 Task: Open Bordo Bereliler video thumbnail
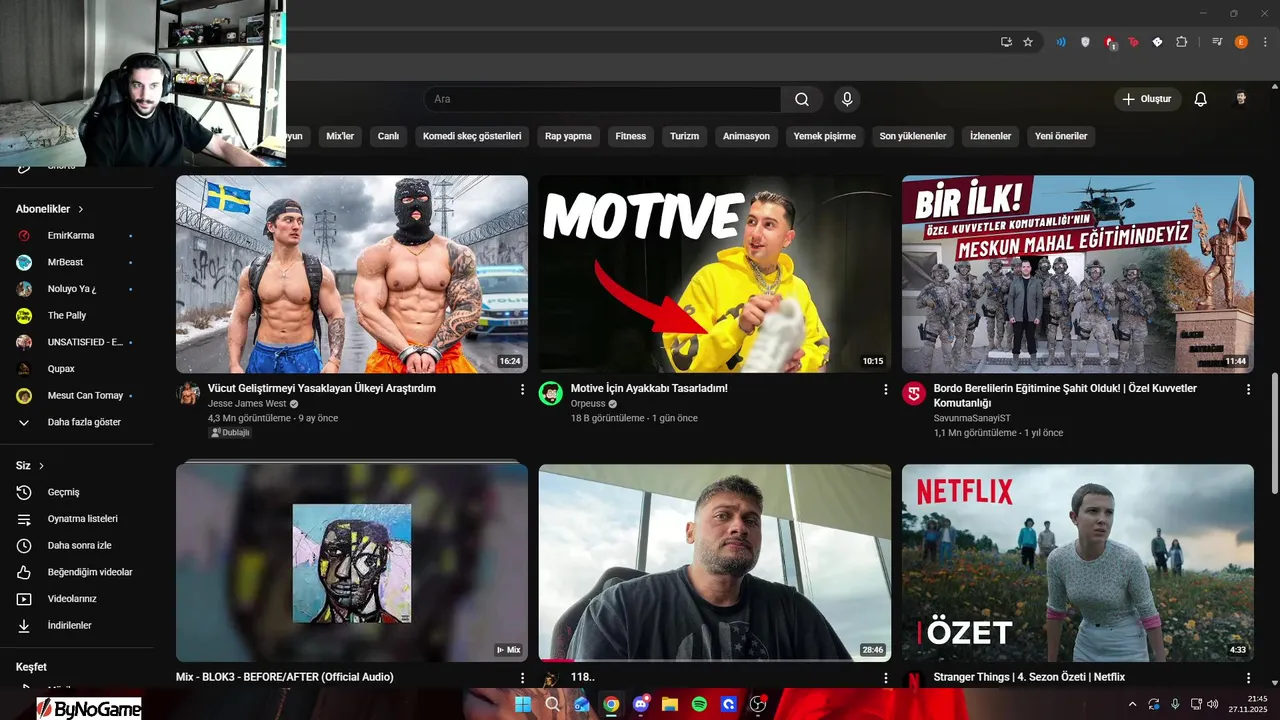point(1078,274)
